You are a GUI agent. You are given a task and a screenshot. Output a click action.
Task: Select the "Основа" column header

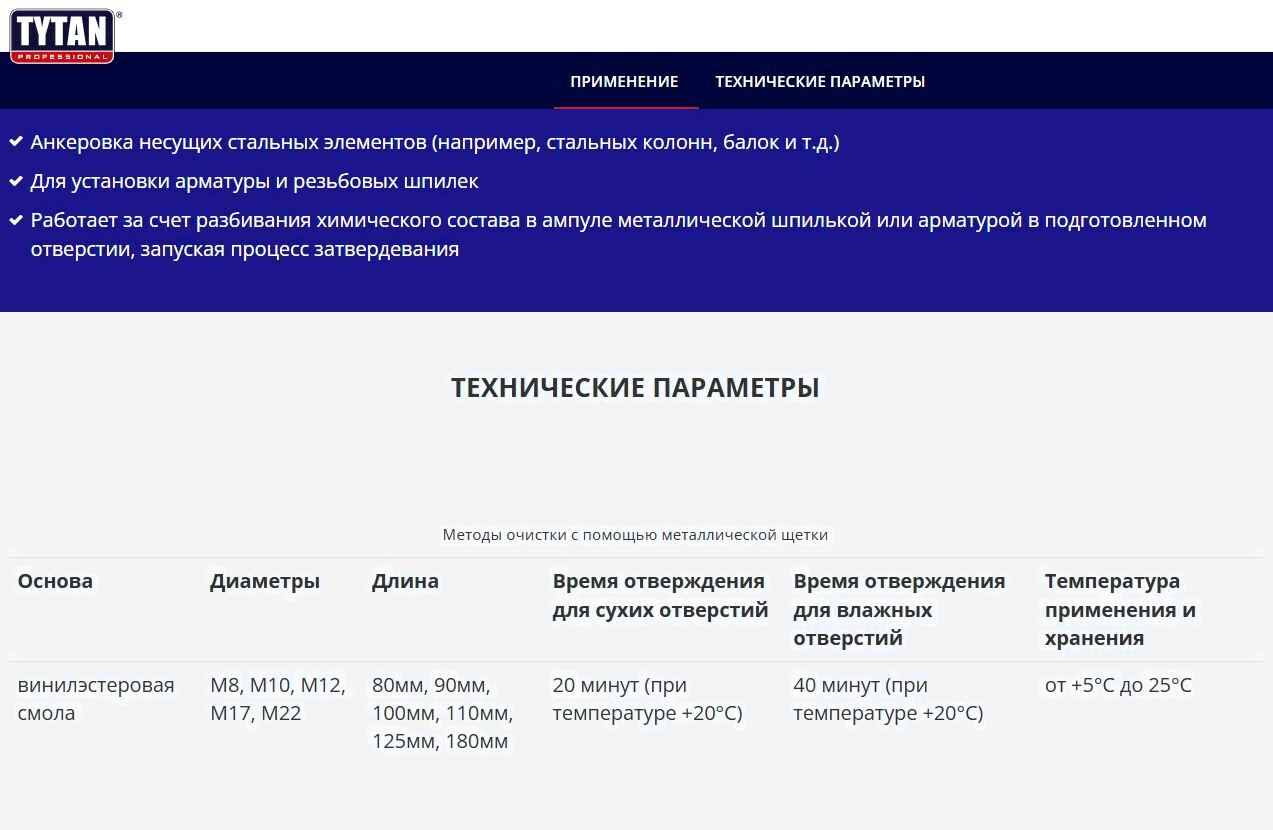pos(55,581)
